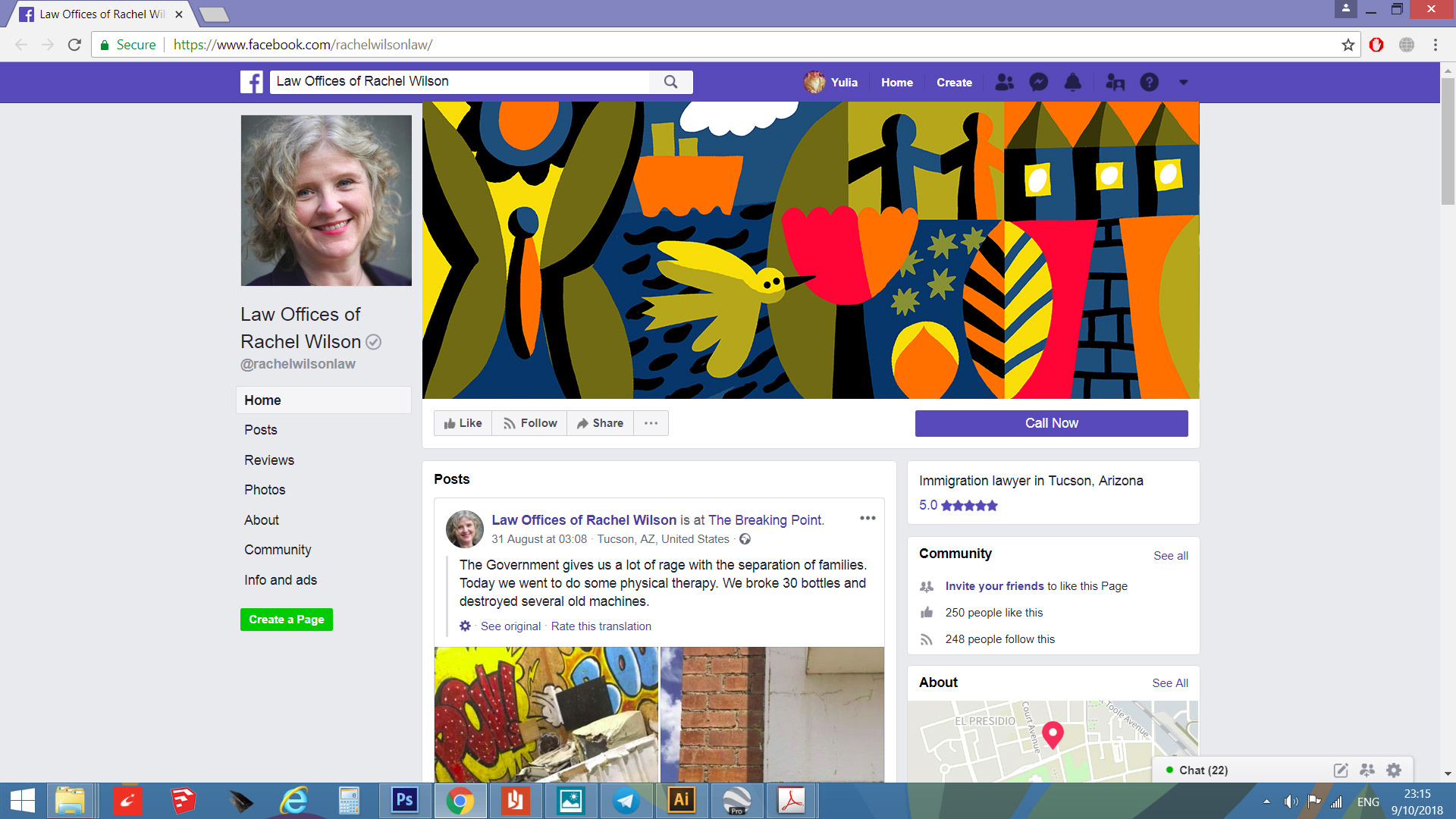
Task: Click the page vertical scrollbar thumb
Action: (x=1447, y=140)
